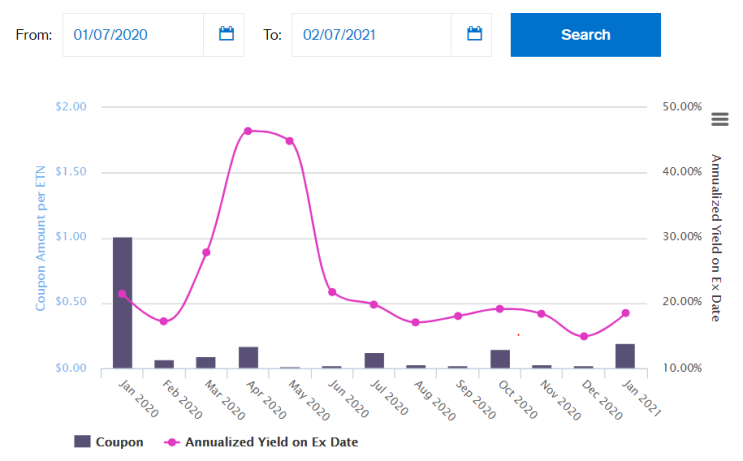Image resolution: width=743 pixels, height=461 pixels.
Task: Click the May 2020 yield data point
Action: point(290,141)
